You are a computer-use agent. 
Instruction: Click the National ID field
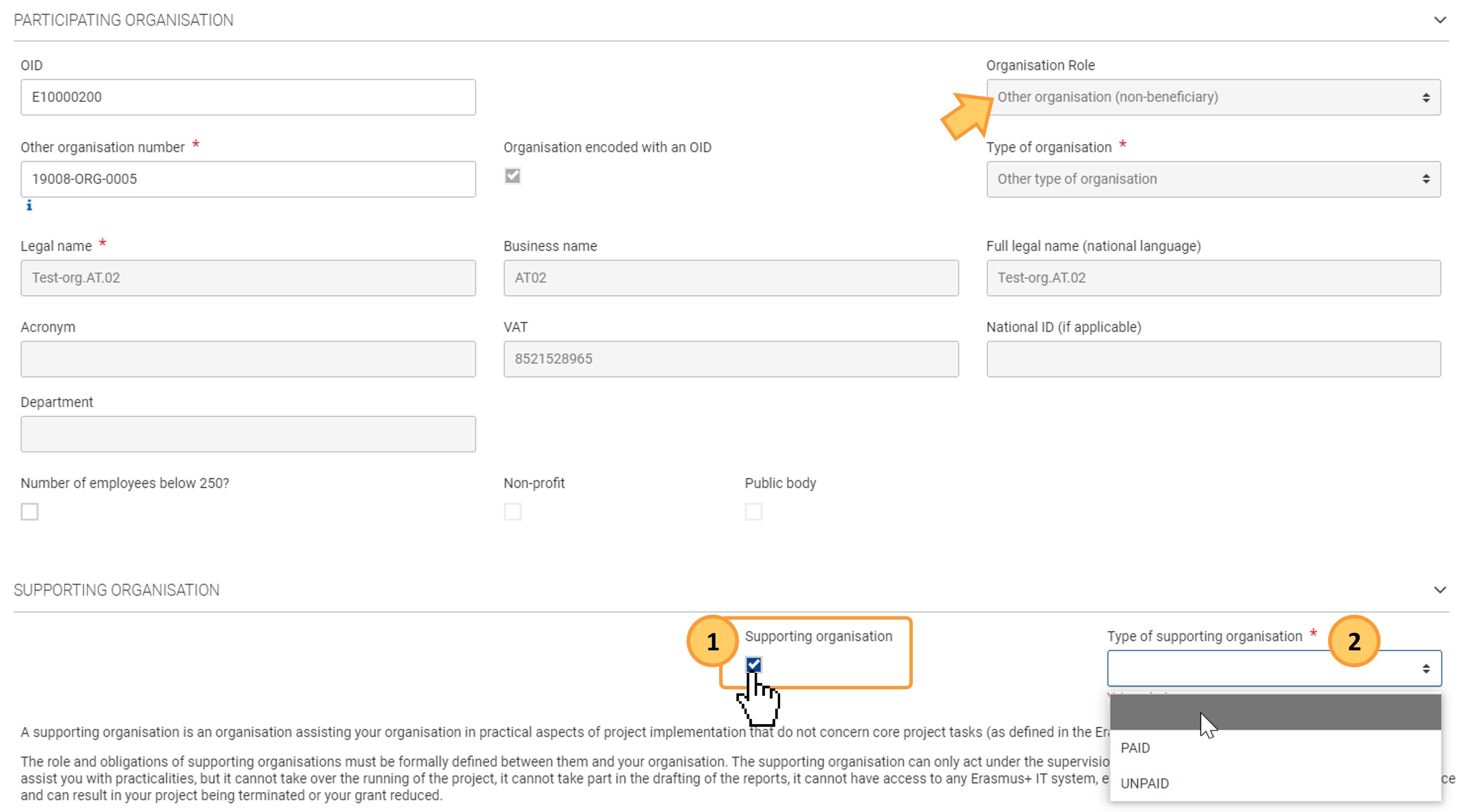[x=1213, y=359]
